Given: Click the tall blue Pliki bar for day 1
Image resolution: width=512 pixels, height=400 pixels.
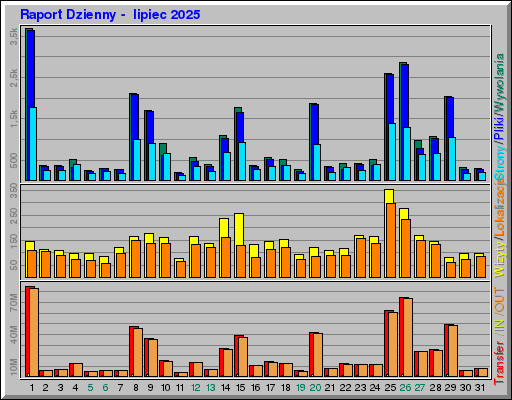Looking at the screenshot, I should pos(31,68).
